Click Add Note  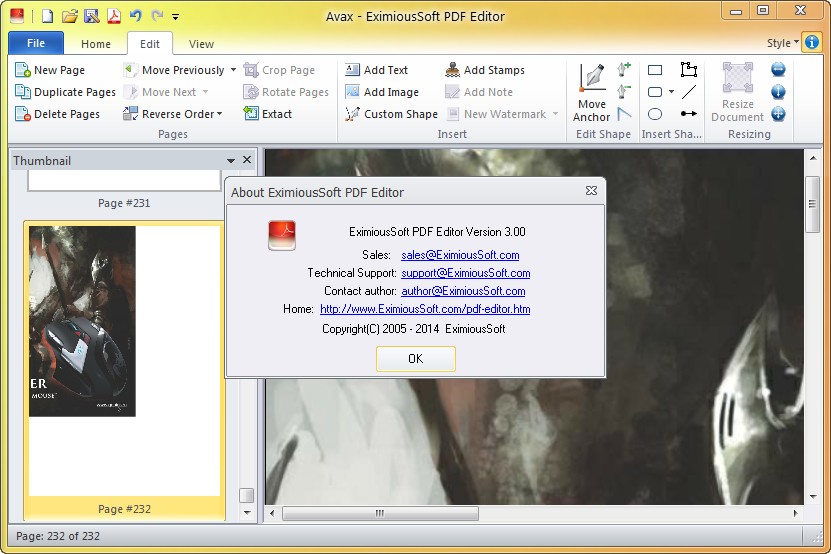(x=479, y=92)
